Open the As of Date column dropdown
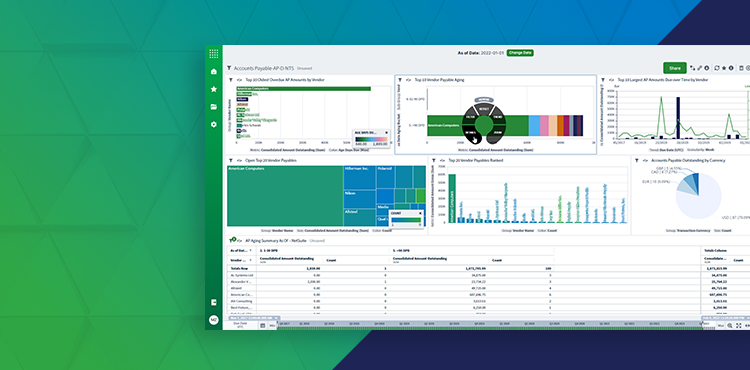 (251, 250)
